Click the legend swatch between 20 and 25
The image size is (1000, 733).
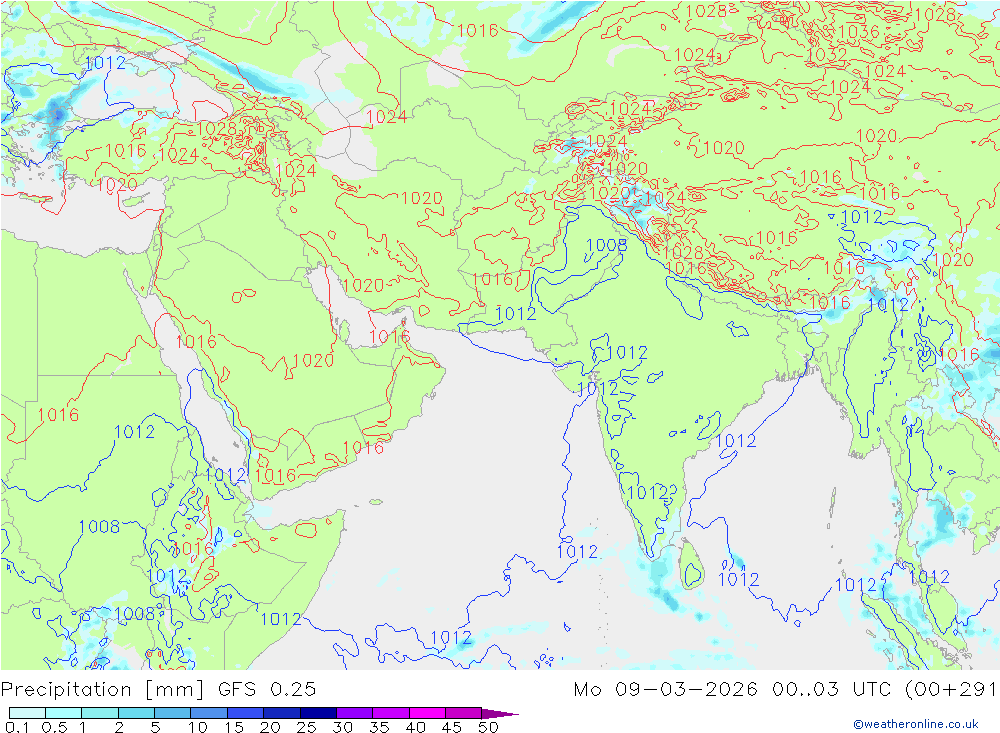(x=281, y=713)
